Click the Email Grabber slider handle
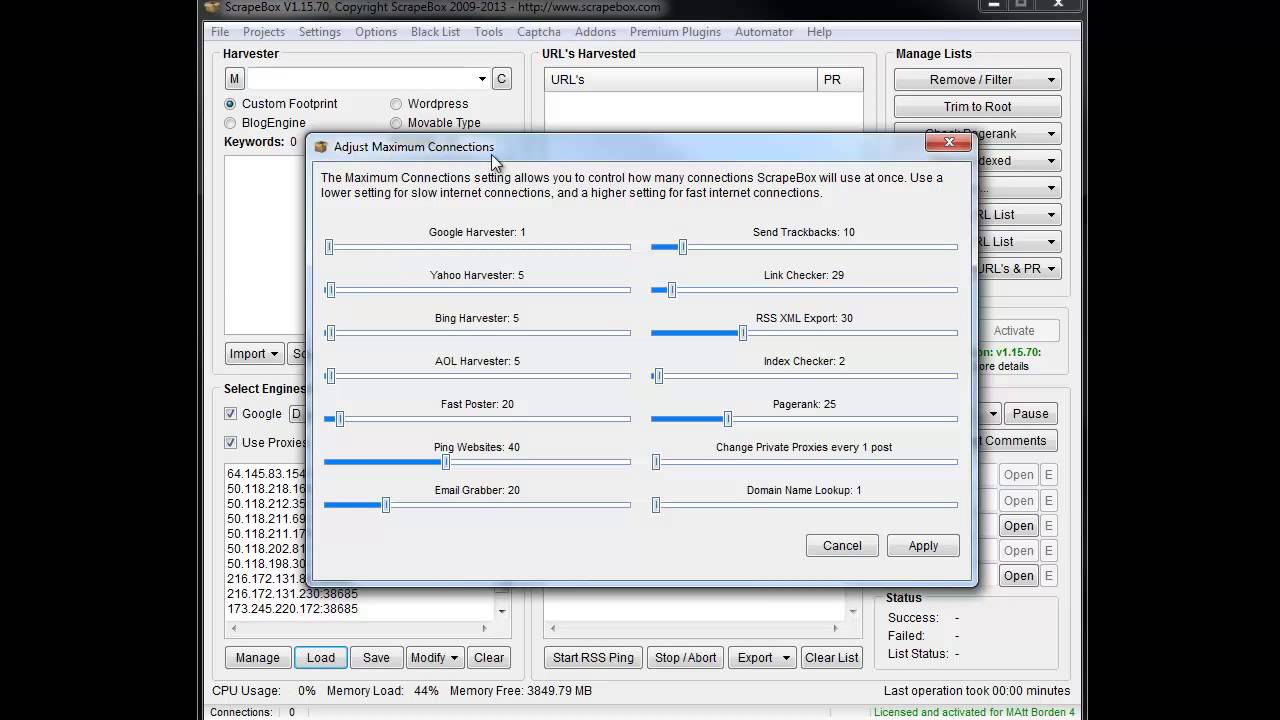This screenshot has width=1280, height=720. pyautogui.click(x=386, y=505)
